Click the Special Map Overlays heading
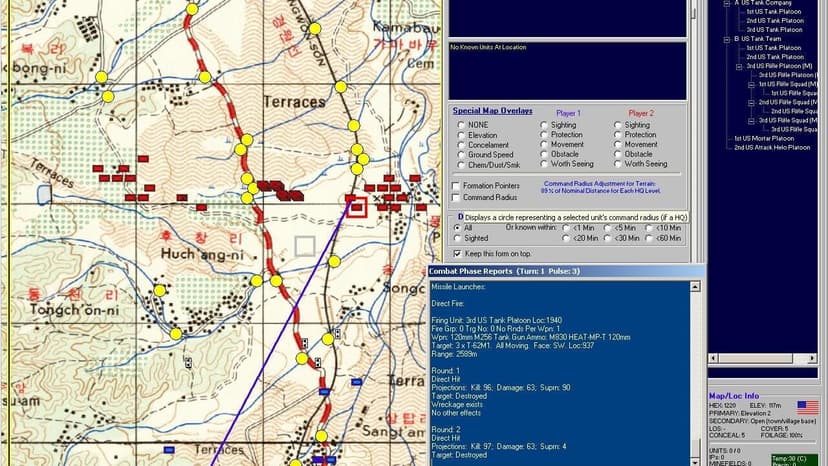828x466 pixels. point(492,111)
